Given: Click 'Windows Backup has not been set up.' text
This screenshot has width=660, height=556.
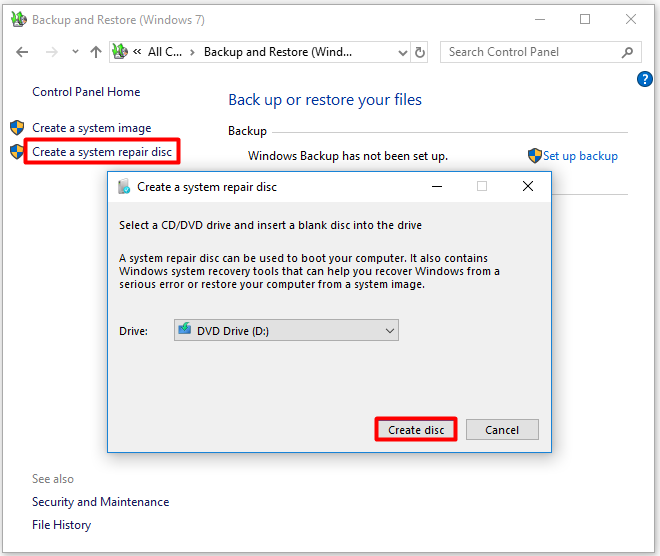Looking at the screenshot, I should click(x=348, y=156).
